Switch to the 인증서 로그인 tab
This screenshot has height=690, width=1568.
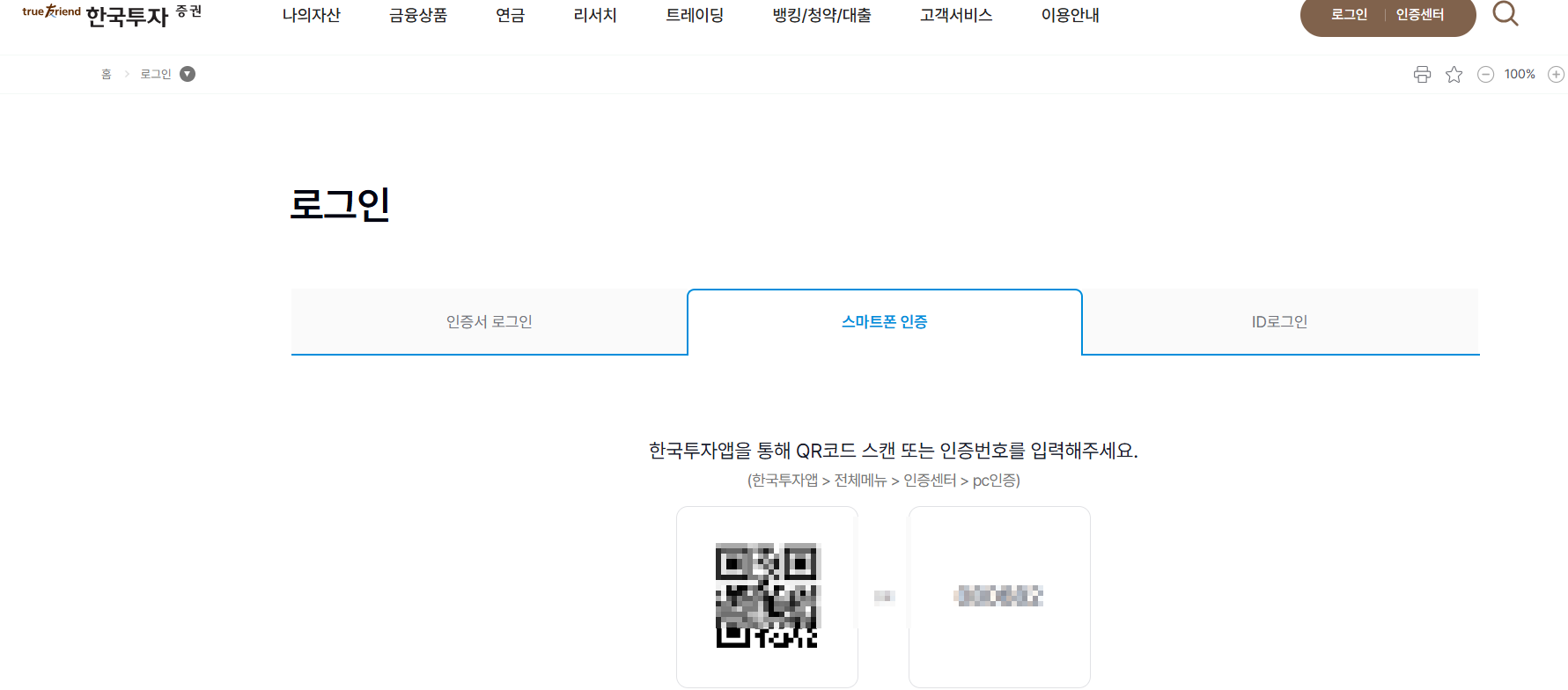pos(490,321)
